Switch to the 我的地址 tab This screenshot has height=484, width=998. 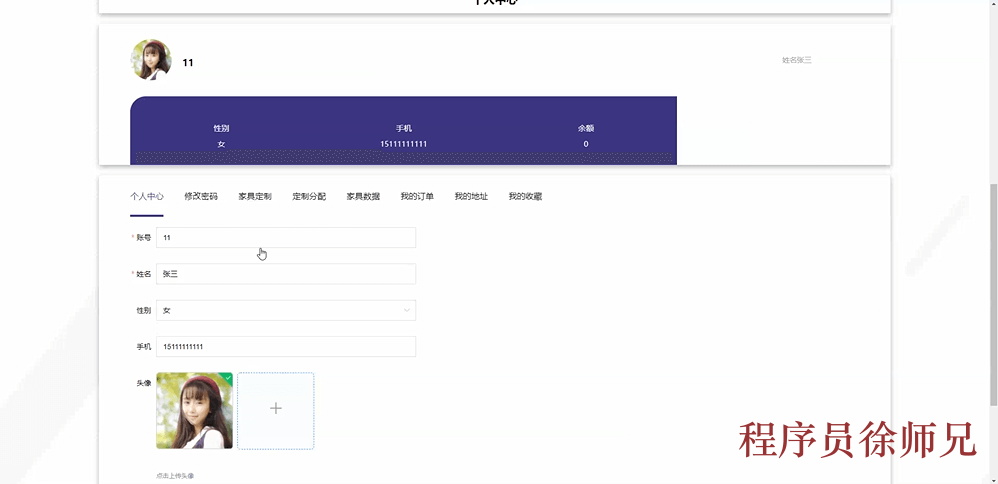[x=471, y=196]
